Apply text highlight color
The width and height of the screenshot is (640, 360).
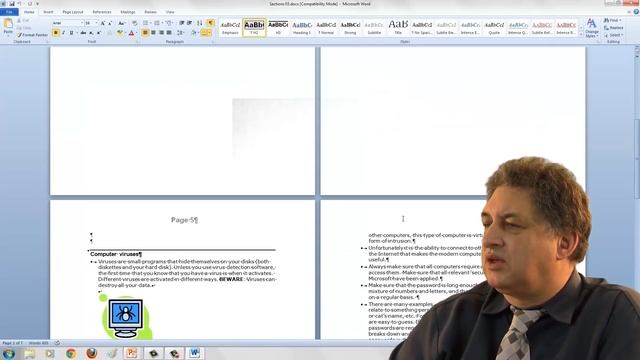pyautogui.click(x=120, y=33)
